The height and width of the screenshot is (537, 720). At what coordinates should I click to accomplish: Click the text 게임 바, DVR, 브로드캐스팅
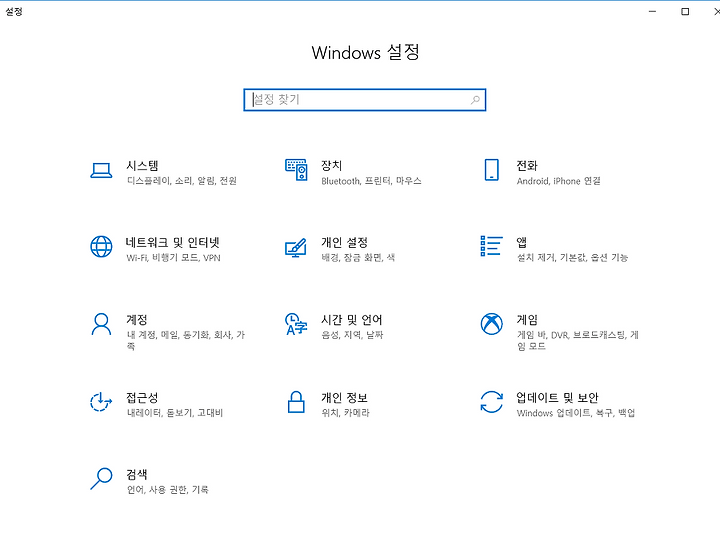point(572,335)
